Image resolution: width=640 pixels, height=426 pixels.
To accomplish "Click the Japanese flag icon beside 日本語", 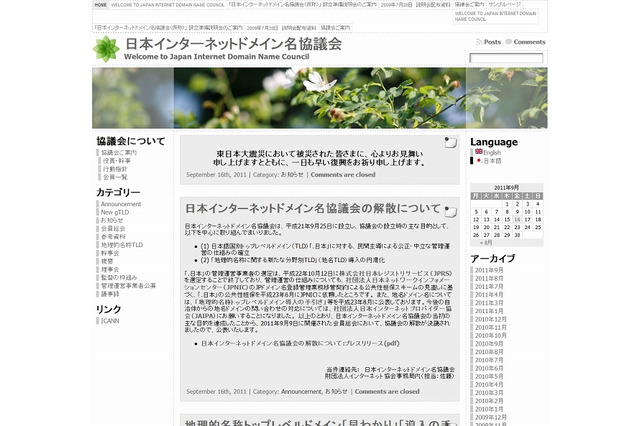I will click(479, 160).
